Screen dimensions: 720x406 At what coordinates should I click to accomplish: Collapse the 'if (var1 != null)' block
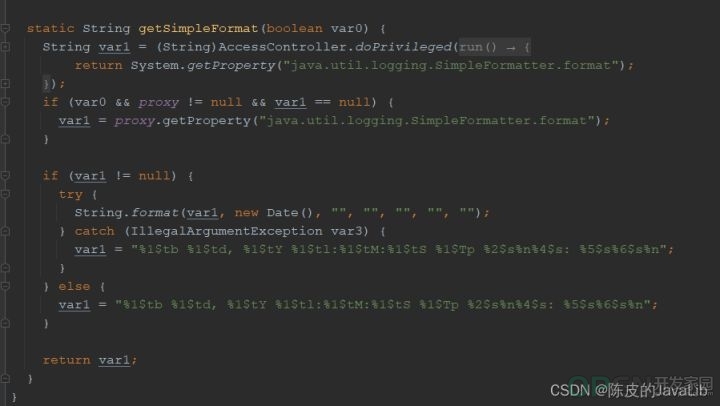(6, 175)
